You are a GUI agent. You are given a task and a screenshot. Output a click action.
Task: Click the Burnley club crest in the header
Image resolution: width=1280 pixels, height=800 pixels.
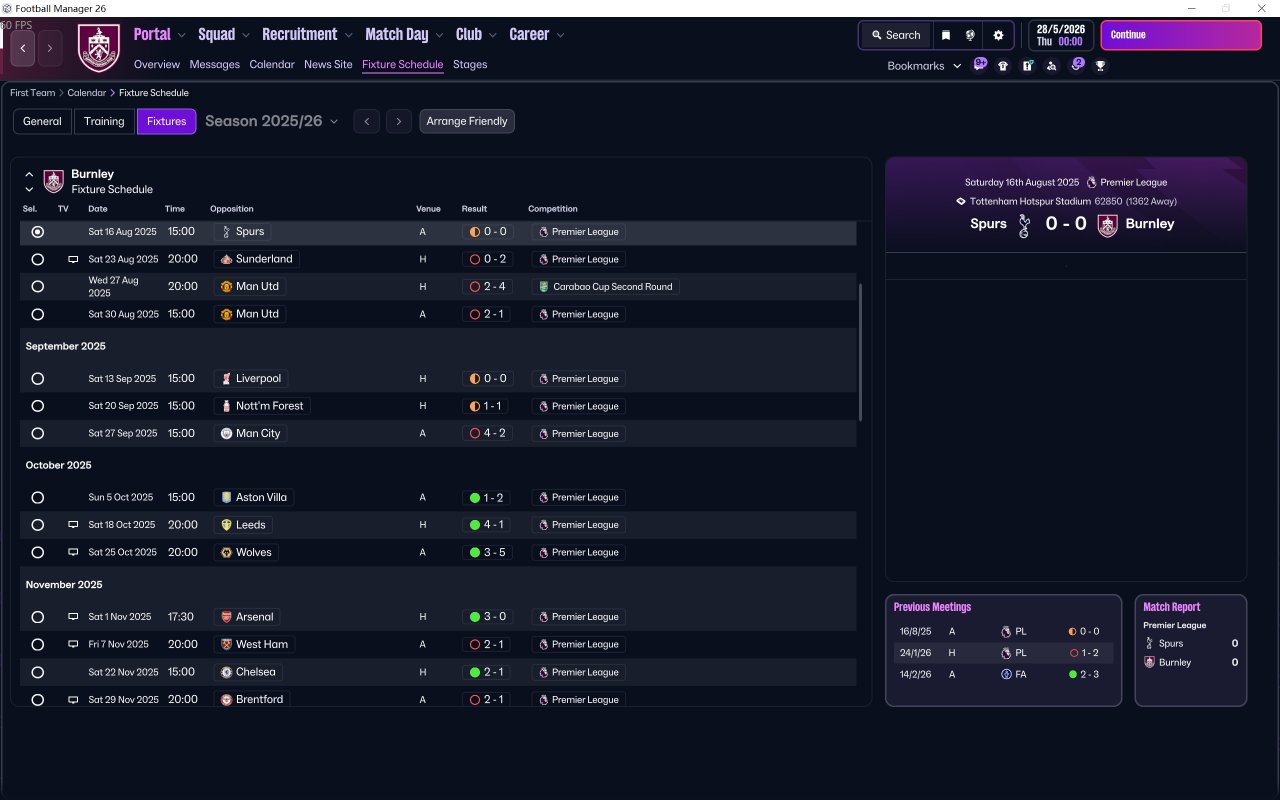[99, 48]
